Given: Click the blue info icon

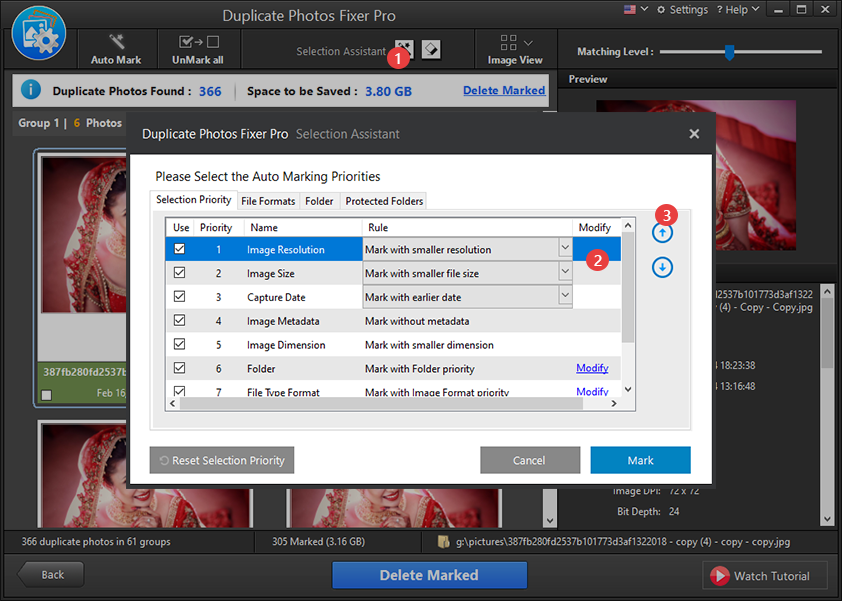Looking at the screenshot, I should coord(31,90).
